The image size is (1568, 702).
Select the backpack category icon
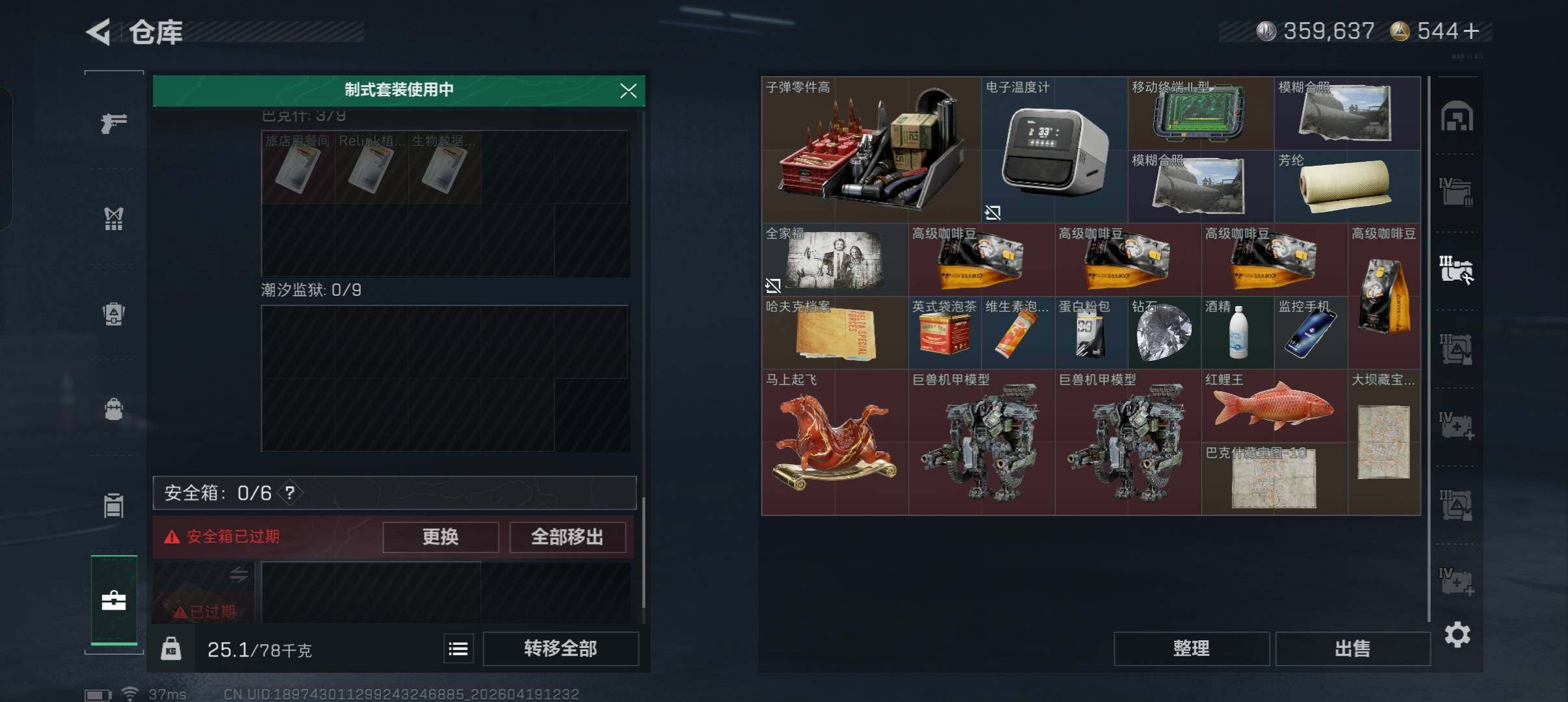[x=114, y=409]
